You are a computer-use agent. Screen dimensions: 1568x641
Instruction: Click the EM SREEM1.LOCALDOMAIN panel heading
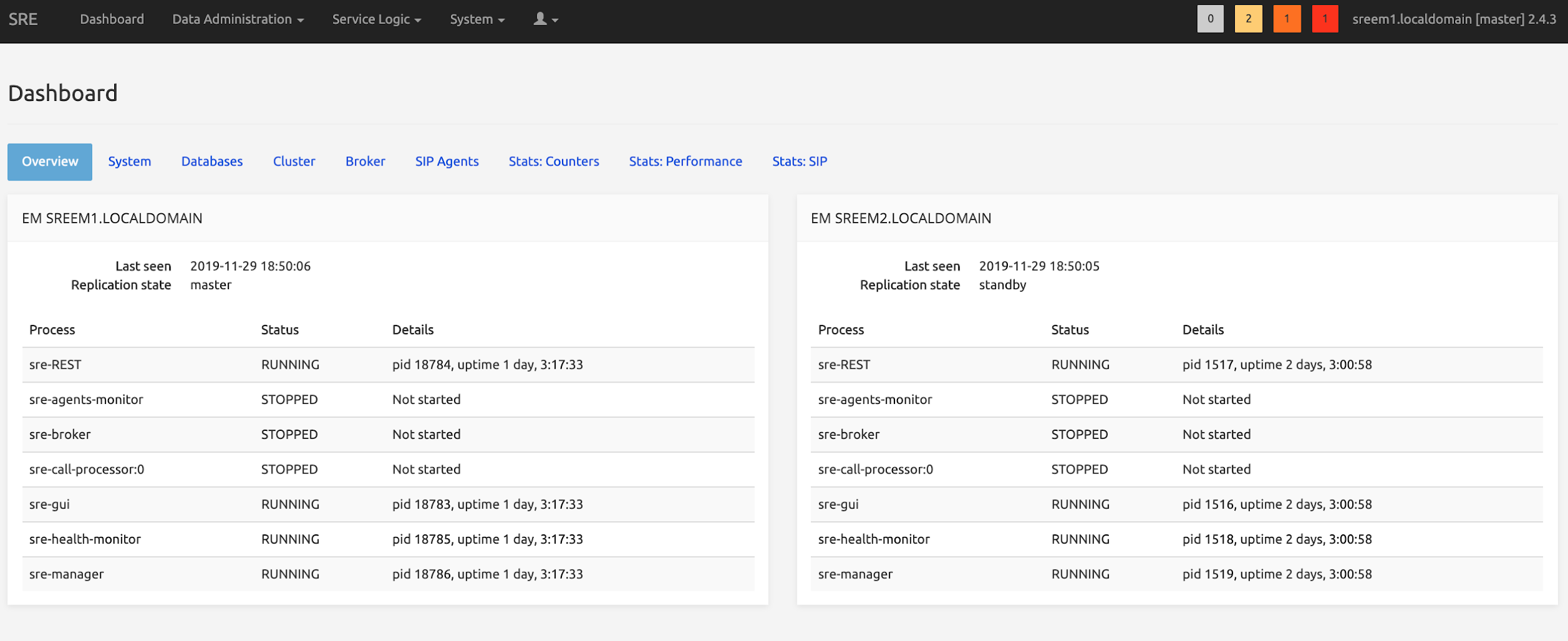pos(112,218)
